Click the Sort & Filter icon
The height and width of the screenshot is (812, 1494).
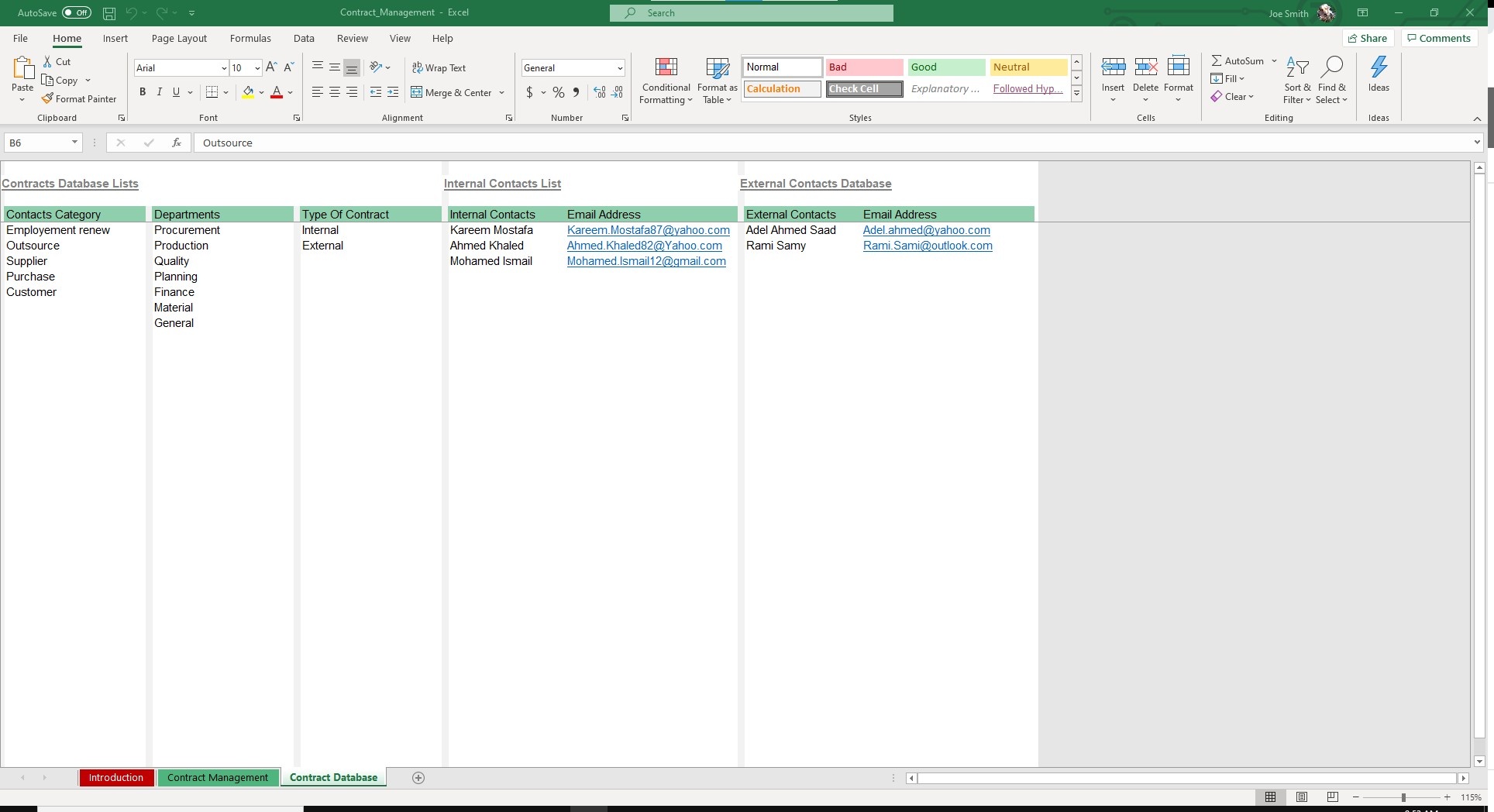pyautogui.click(x=1297, y=67)
